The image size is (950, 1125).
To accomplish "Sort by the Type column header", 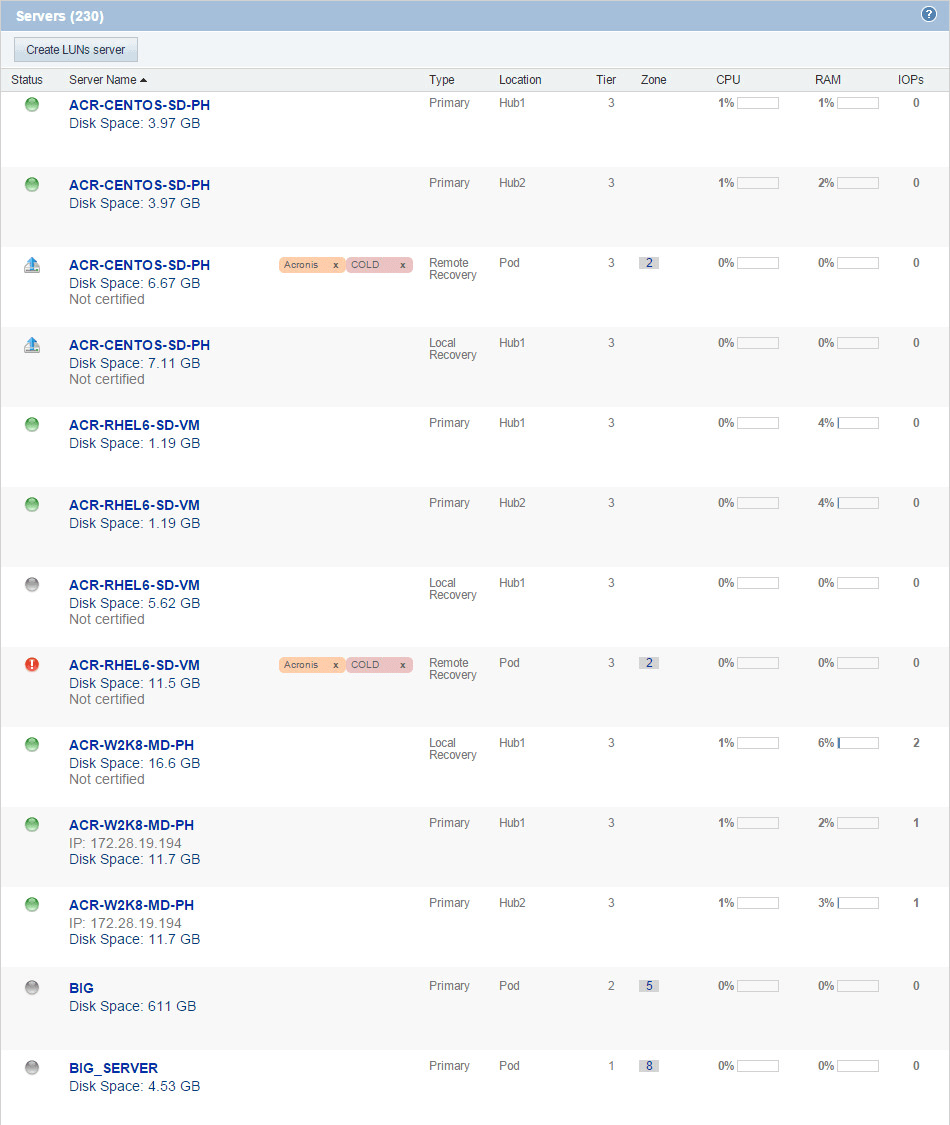I will pos(441,80).
